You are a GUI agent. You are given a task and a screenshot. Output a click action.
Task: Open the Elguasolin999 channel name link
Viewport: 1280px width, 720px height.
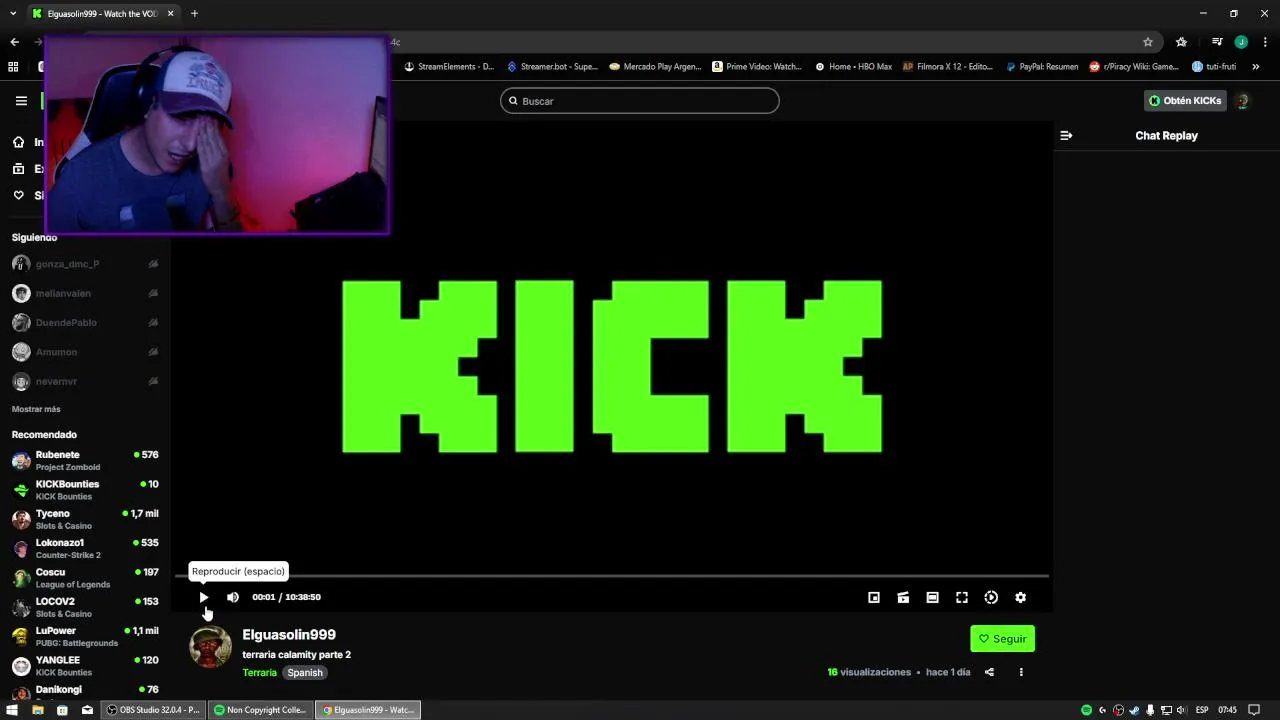tap(289, 635)
